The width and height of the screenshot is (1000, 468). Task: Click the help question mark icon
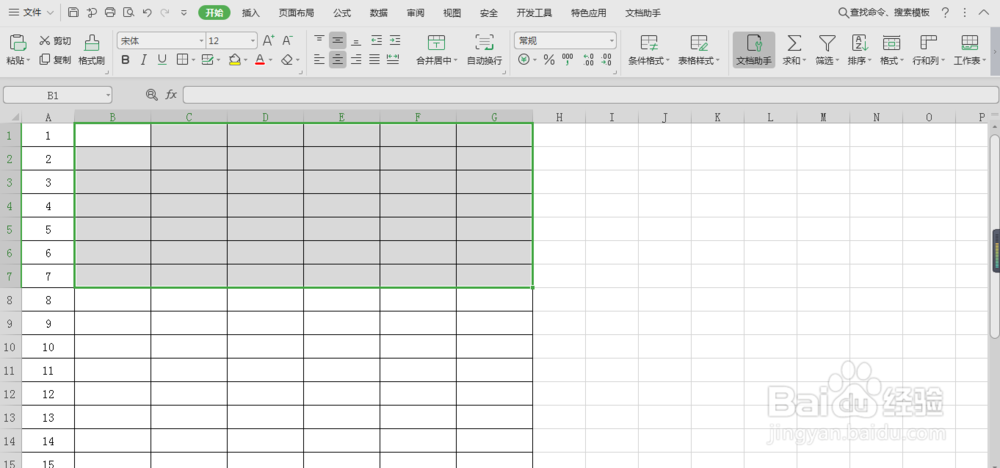click(945, 13)
